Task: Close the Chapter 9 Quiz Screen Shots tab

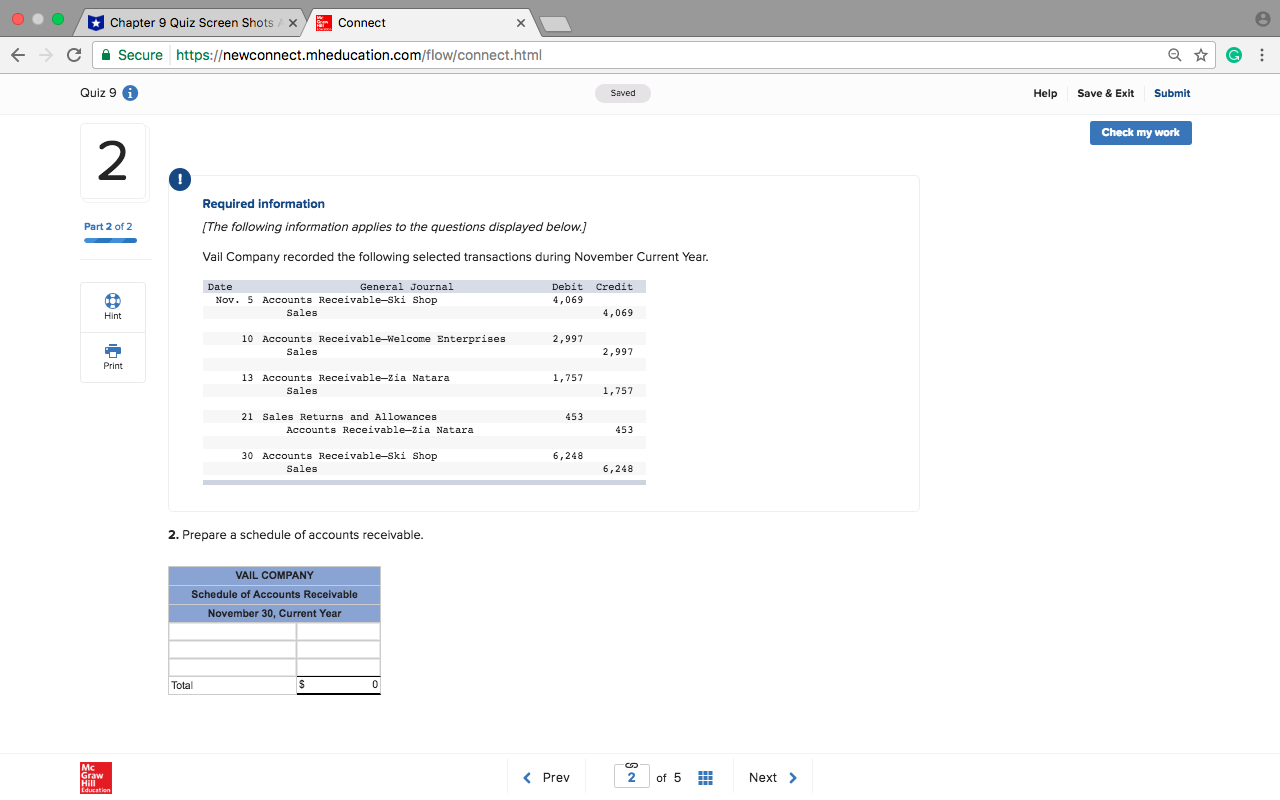Action: [292, 22]
